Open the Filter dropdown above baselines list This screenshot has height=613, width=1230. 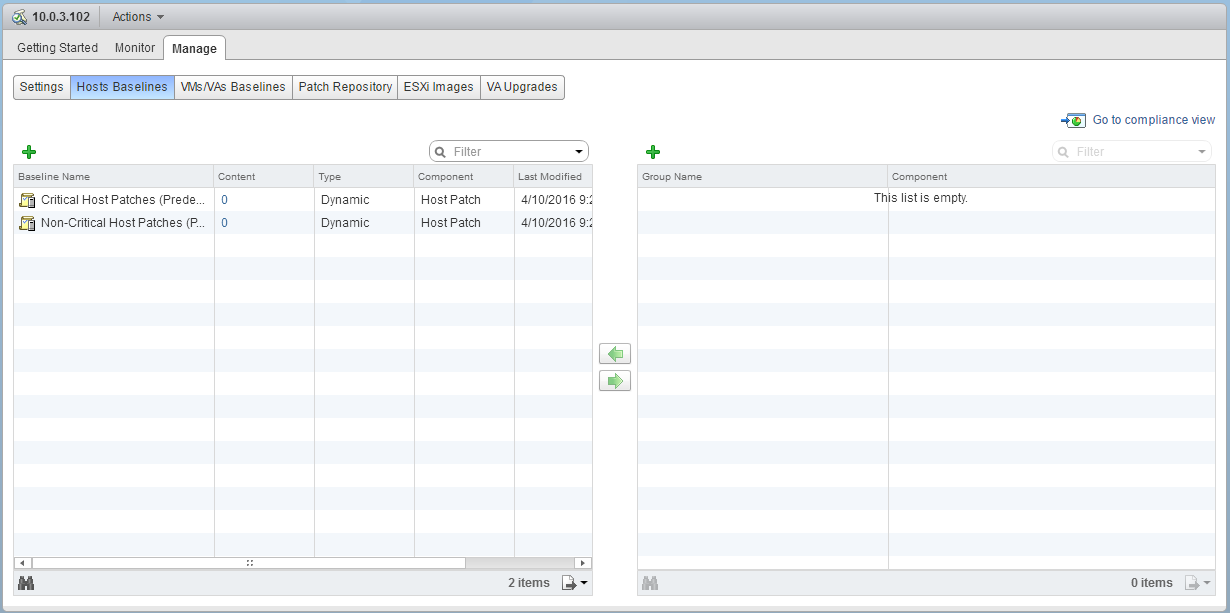578,151
